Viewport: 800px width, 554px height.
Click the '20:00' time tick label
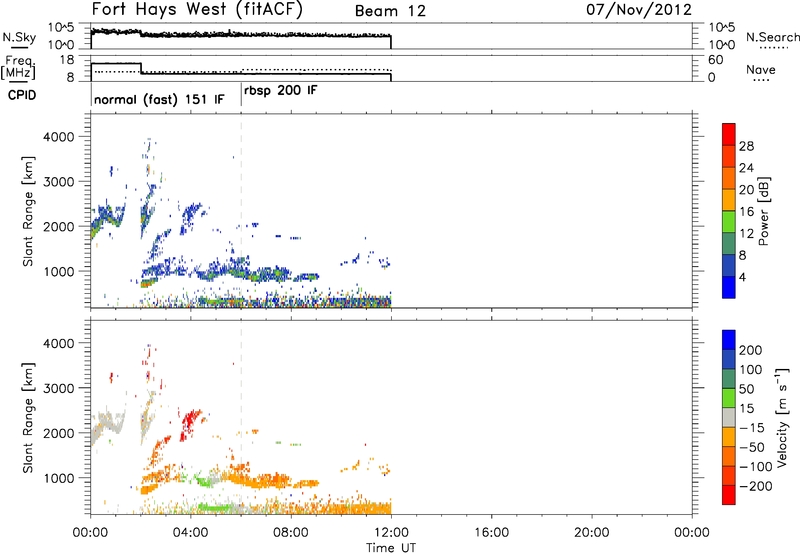point(591,533)
